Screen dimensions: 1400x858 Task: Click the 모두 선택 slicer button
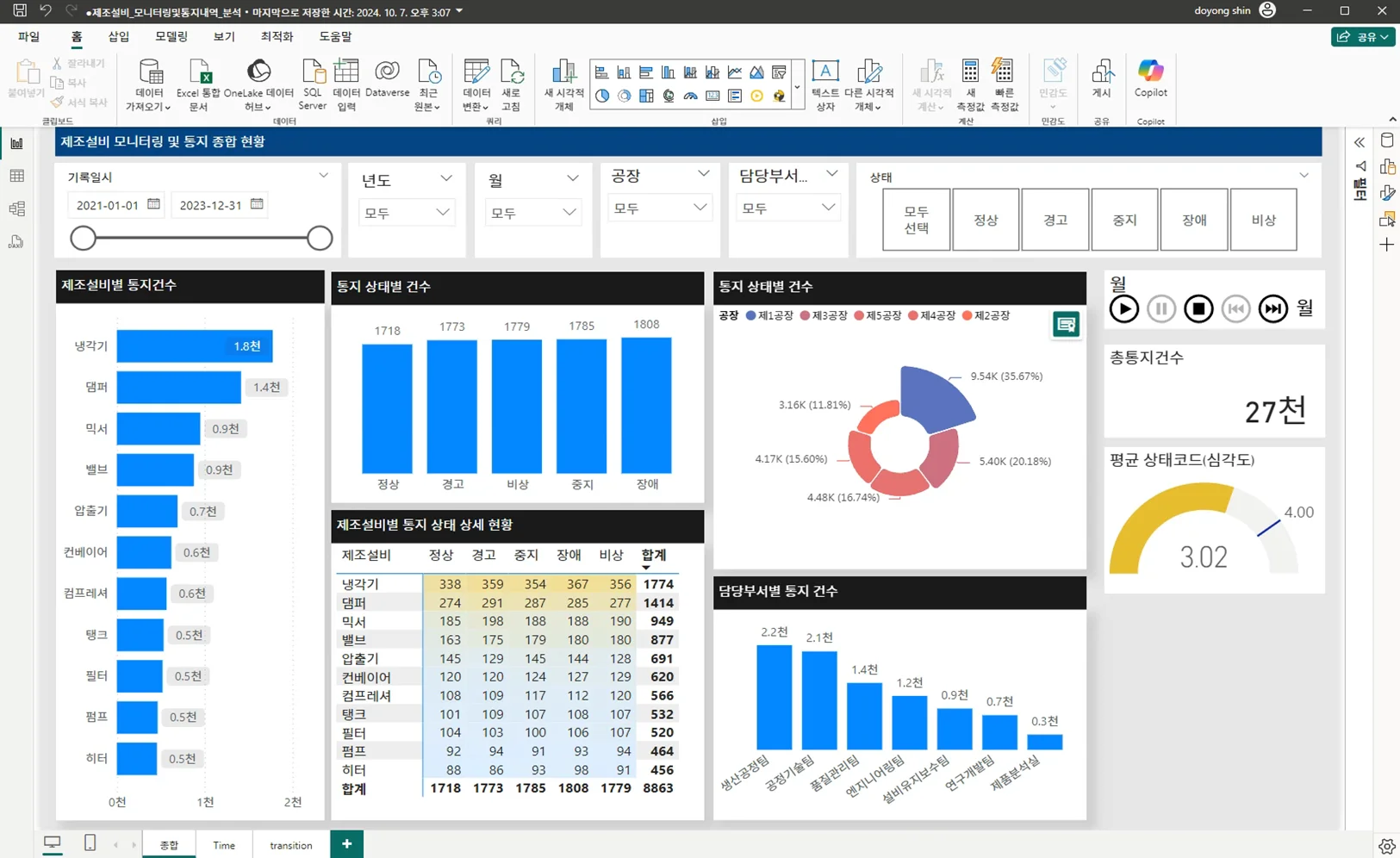tap(916, 220)
